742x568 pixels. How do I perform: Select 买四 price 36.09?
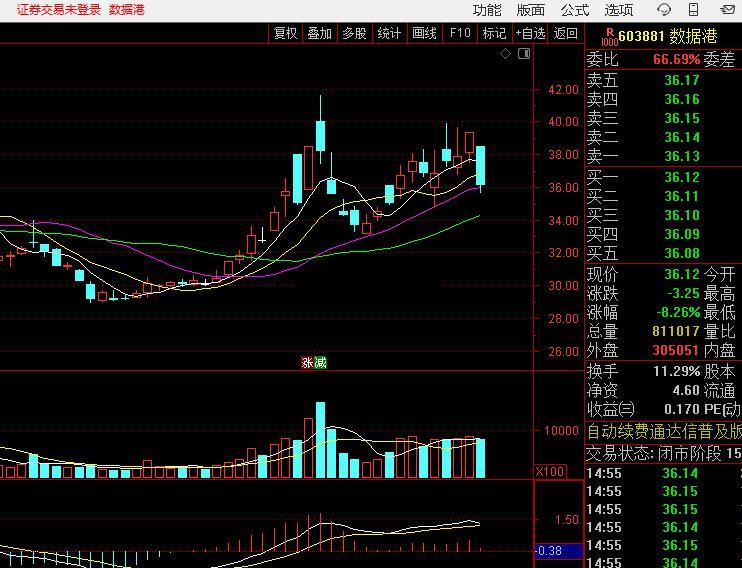[x=681, y=234]
